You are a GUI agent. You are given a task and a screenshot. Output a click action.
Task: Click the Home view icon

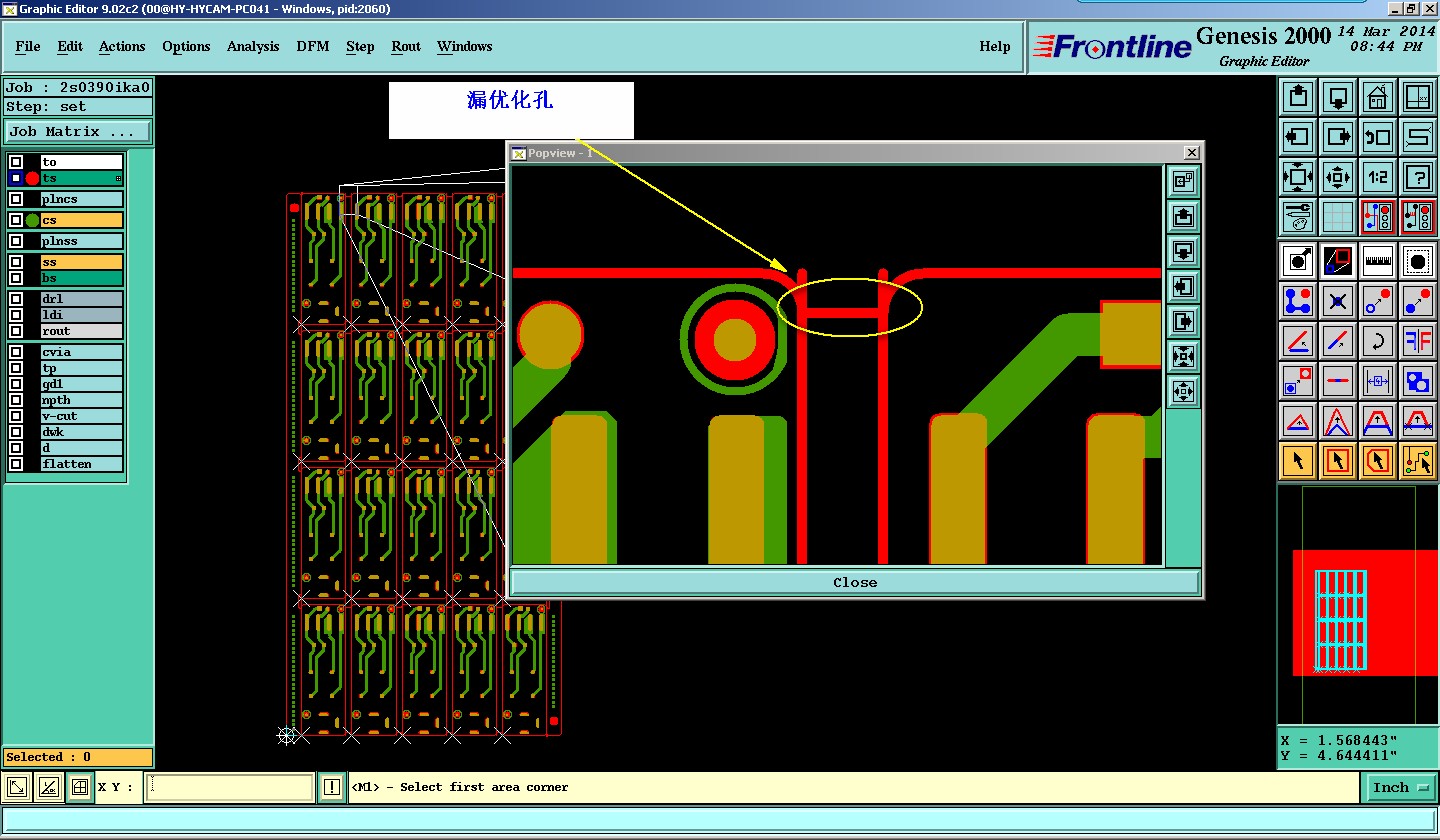1378,97
